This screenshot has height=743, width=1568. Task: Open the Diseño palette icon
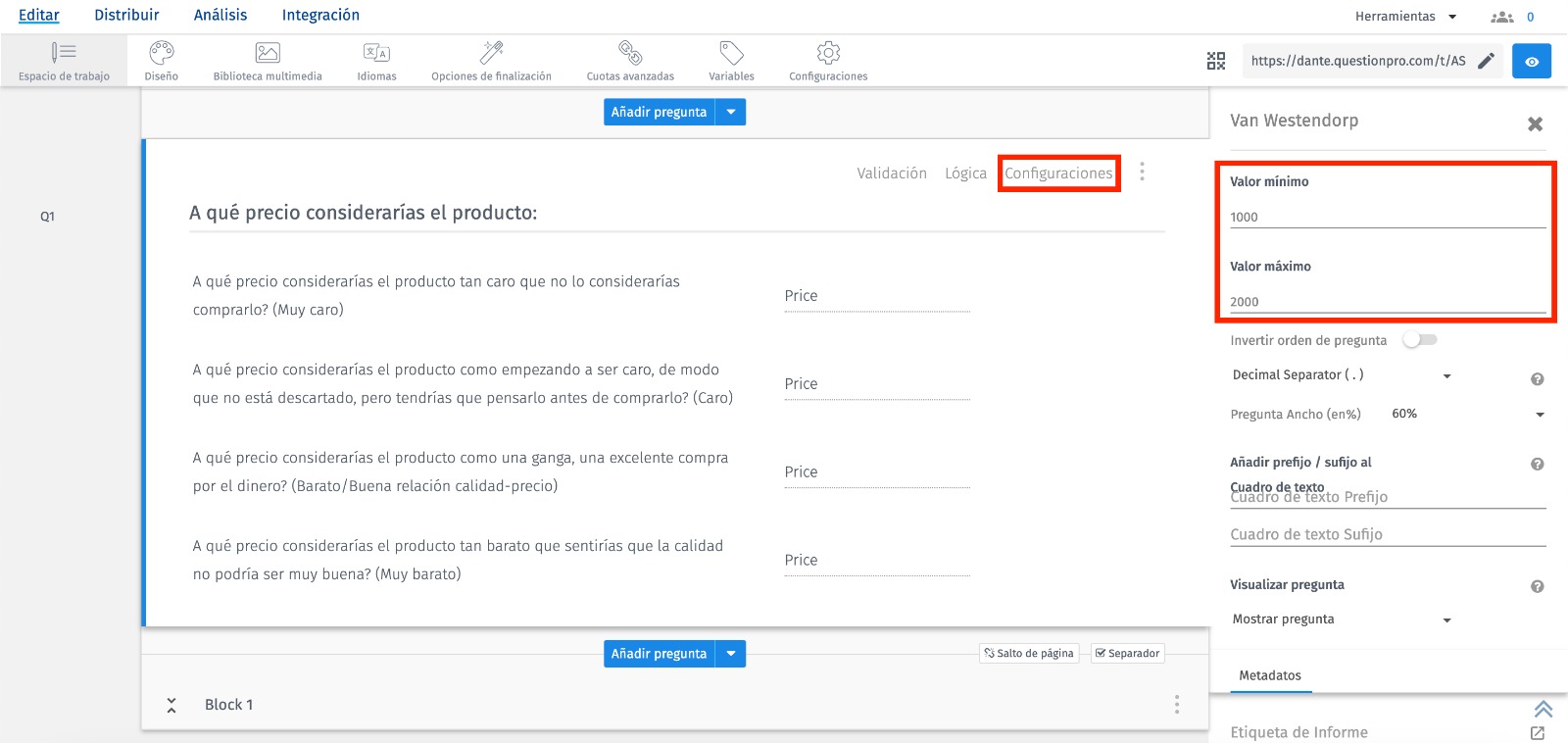(162, 52)
